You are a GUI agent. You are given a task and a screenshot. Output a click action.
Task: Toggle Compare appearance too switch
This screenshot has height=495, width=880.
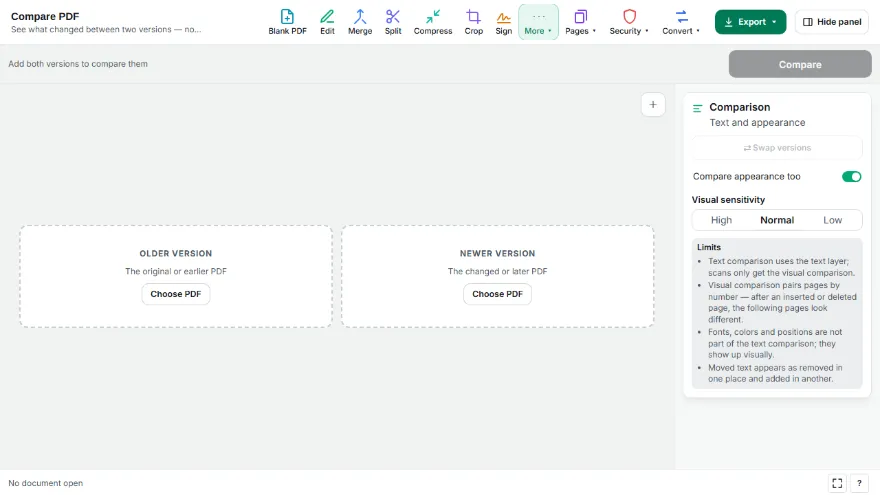coord(851,177)
